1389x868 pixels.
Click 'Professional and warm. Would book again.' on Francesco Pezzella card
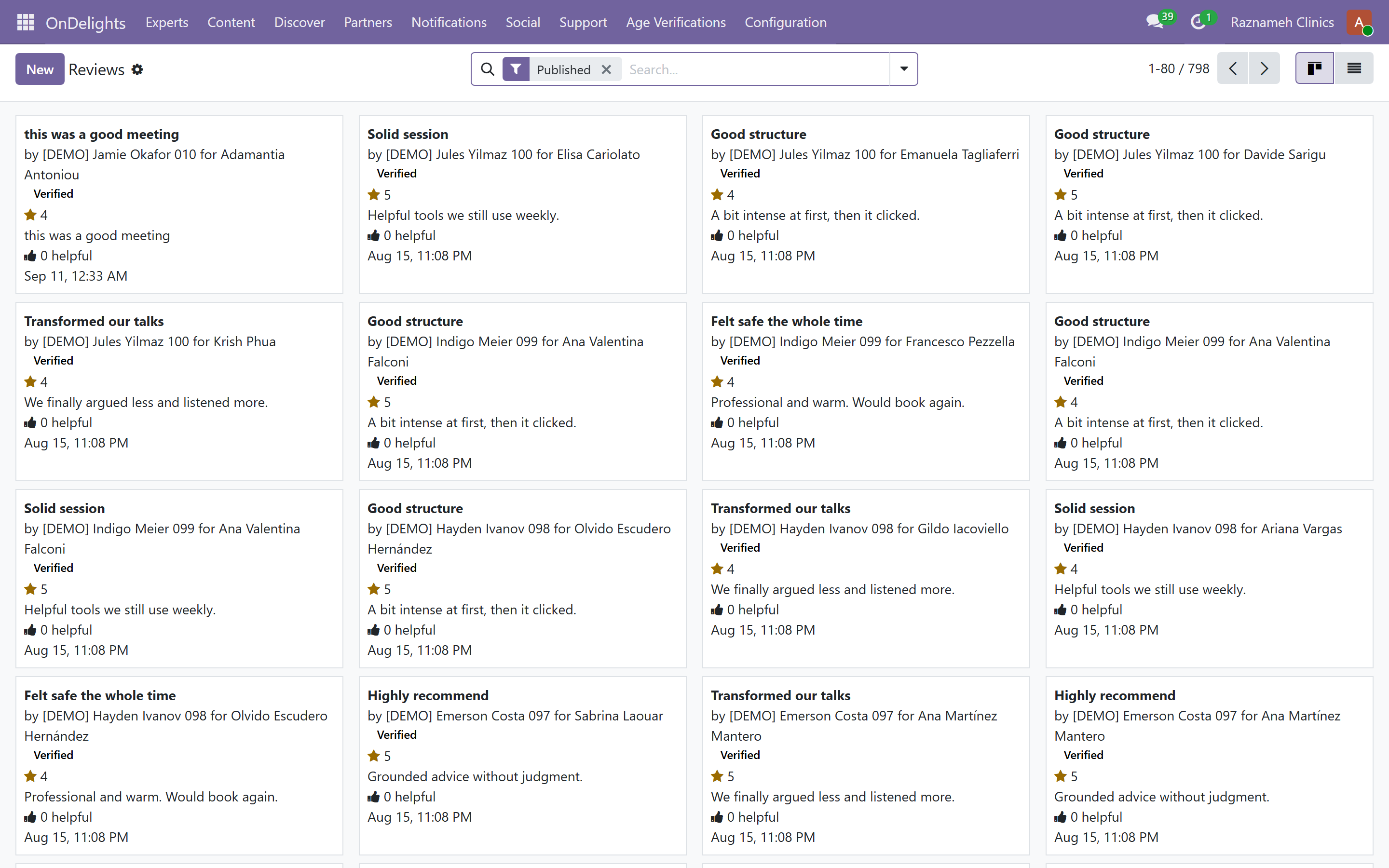pos(837,403)
